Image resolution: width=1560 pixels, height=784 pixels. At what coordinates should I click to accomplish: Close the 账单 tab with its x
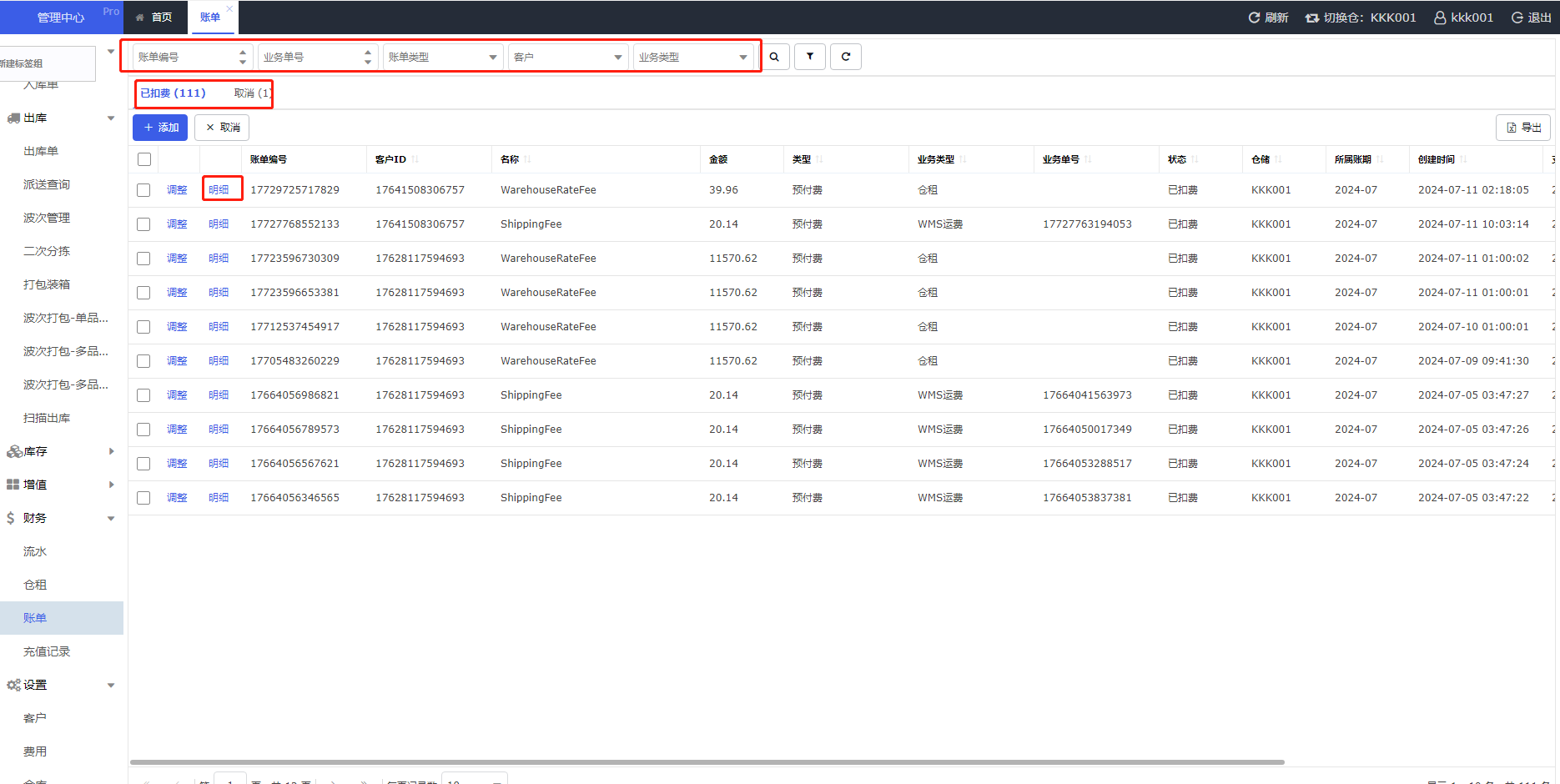tap(229, 9)
